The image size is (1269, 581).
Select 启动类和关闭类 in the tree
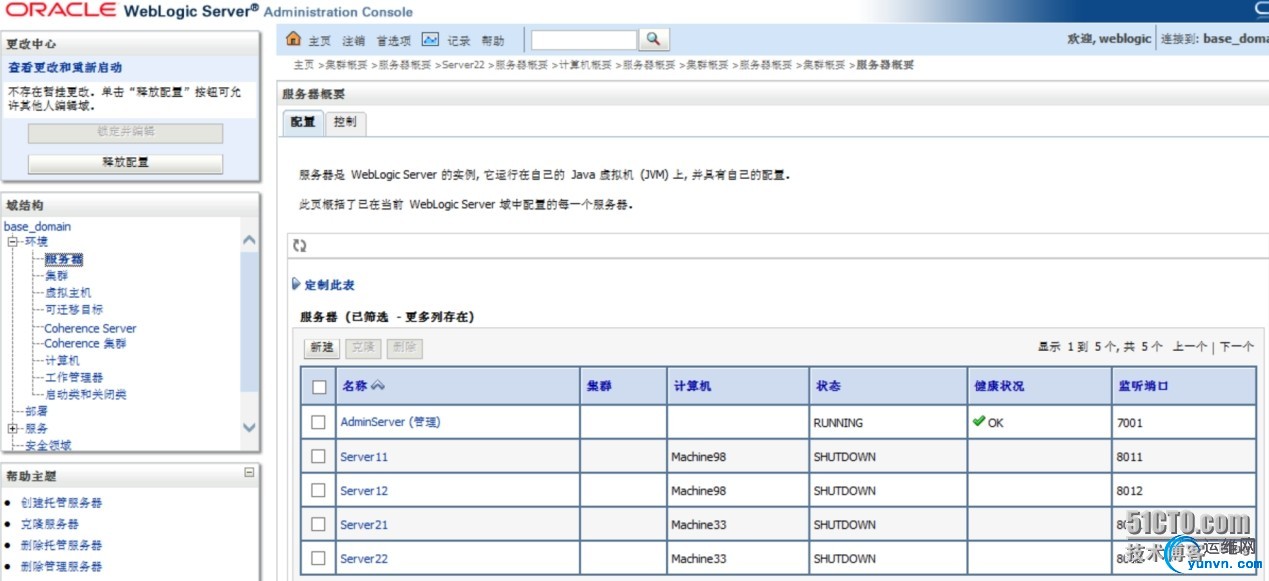tap(85, 394)
